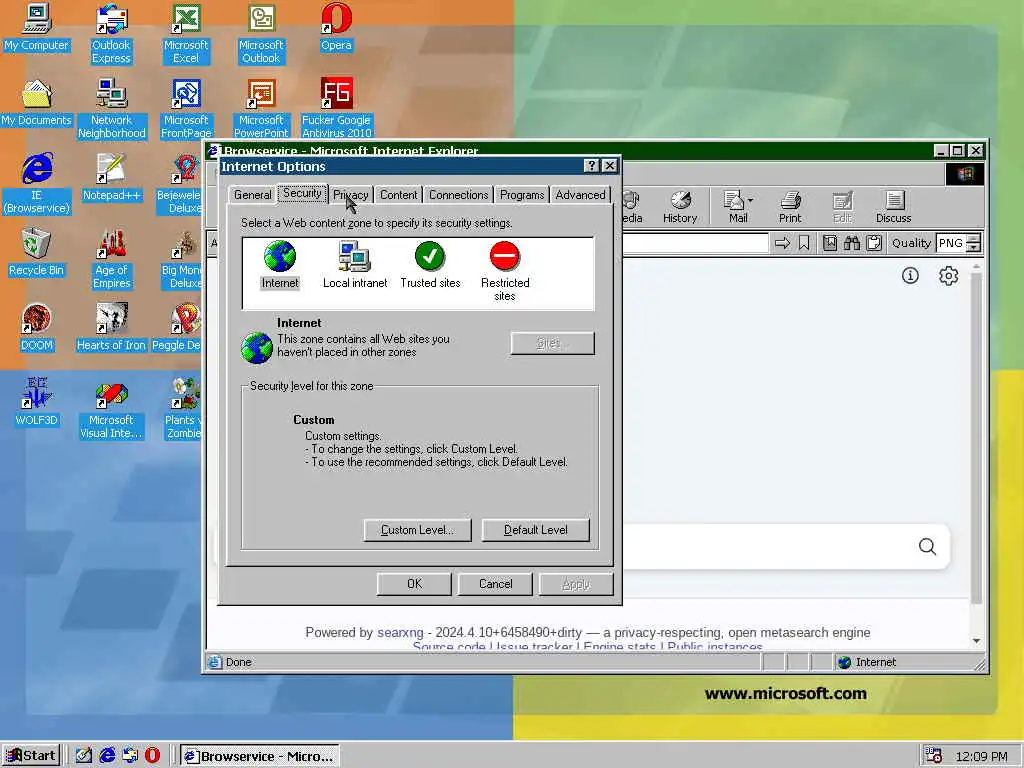Screen dimensions: 1024x768
Task: Open the searxng link in page footer
Action: (400, 632)
